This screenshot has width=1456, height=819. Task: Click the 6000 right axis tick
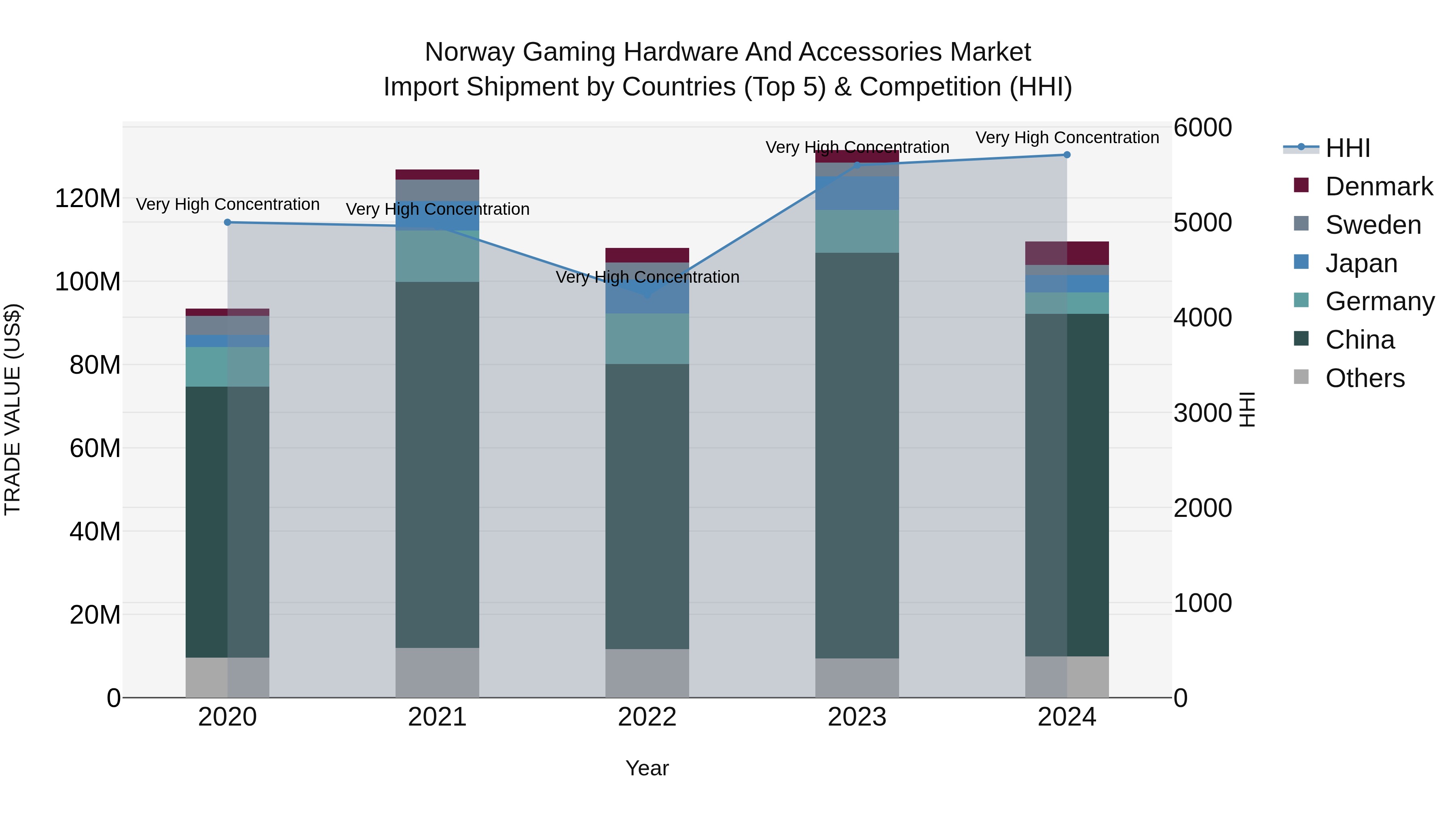click(1203, 127)
